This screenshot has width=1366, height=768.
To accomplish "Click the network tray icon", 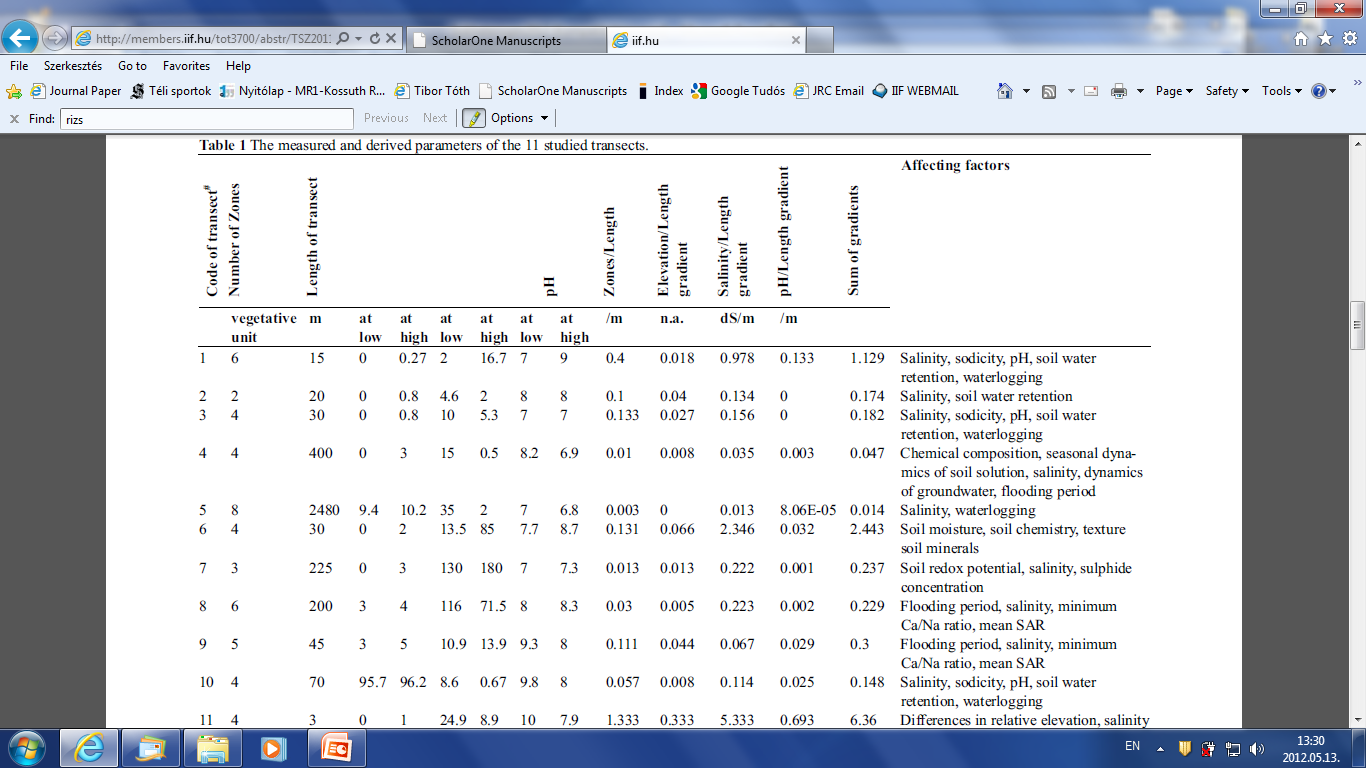I will click(1232, 748).
